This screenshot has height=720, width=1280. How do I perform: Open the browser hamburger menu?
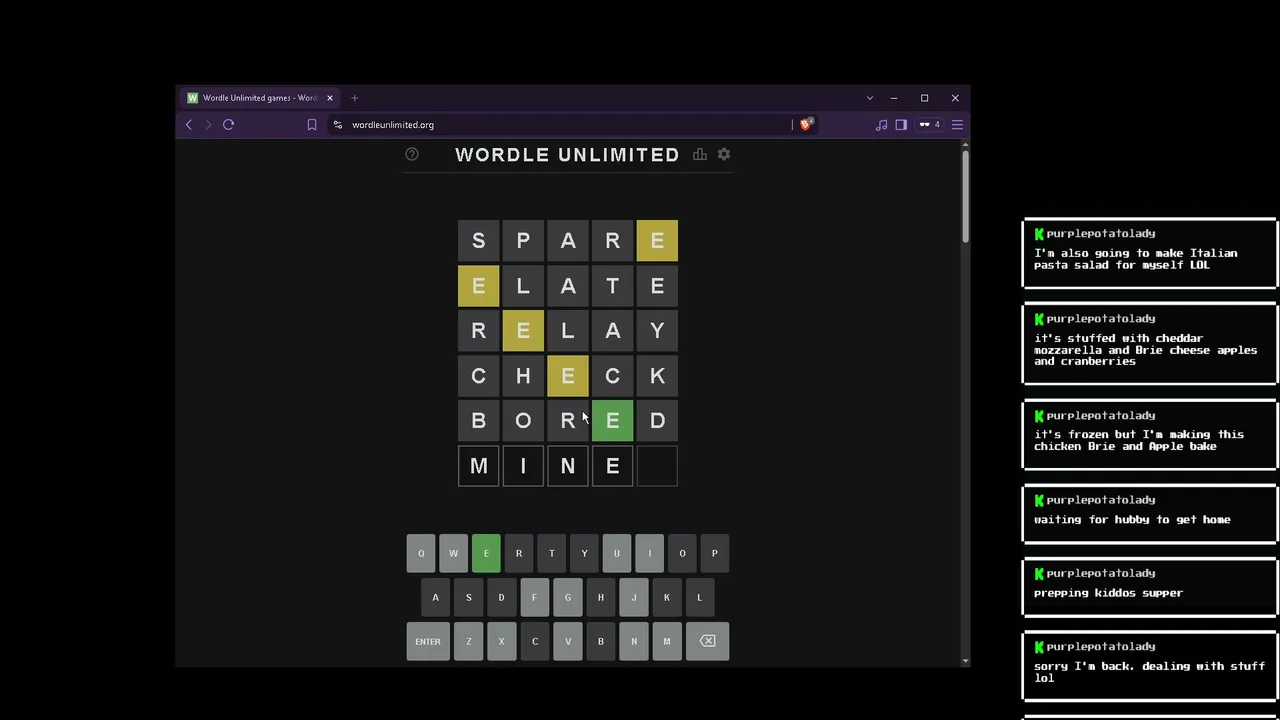tap(957, 125)
